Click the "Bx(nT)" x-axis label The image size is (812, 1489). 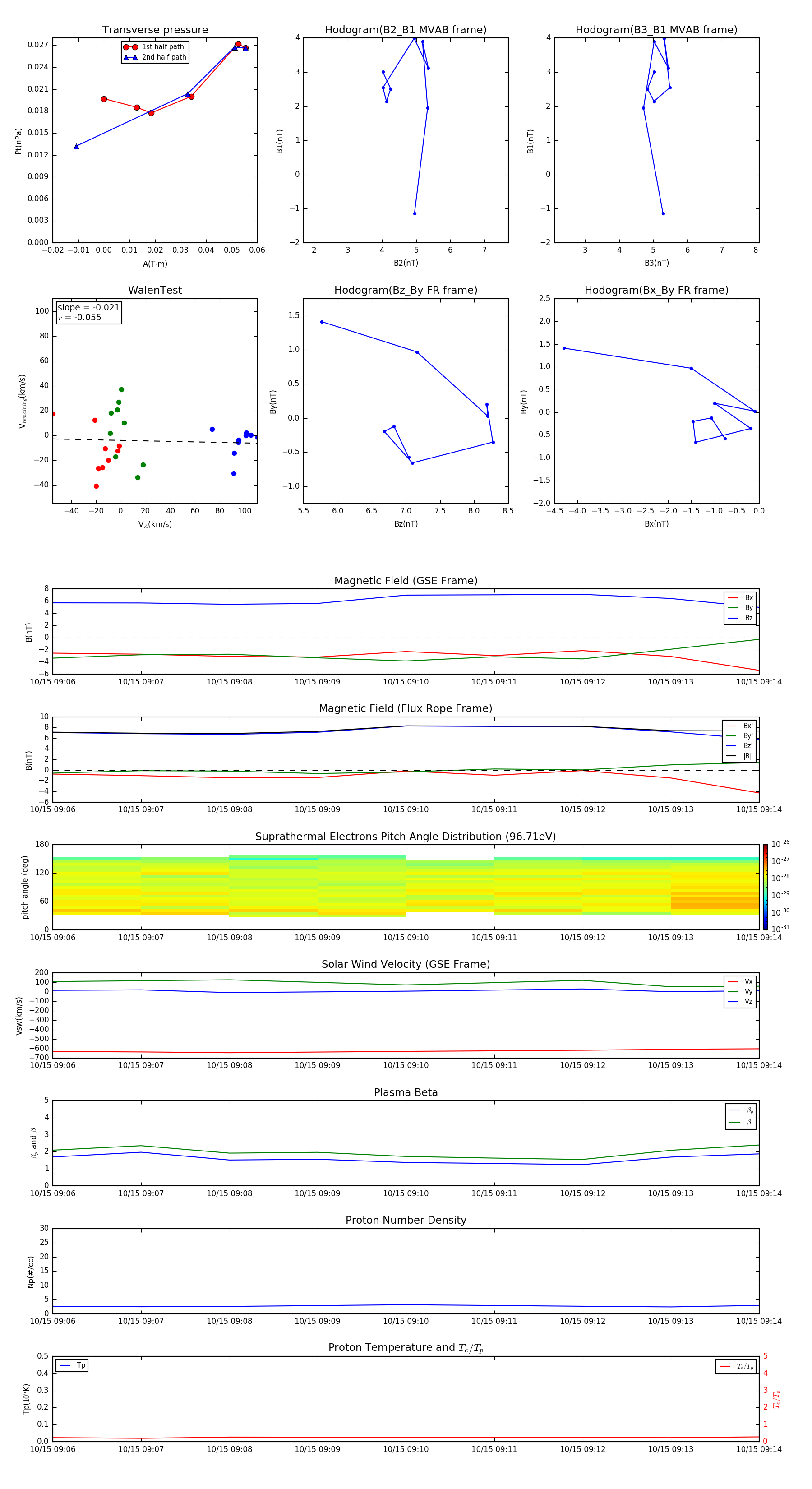(656, 524)
